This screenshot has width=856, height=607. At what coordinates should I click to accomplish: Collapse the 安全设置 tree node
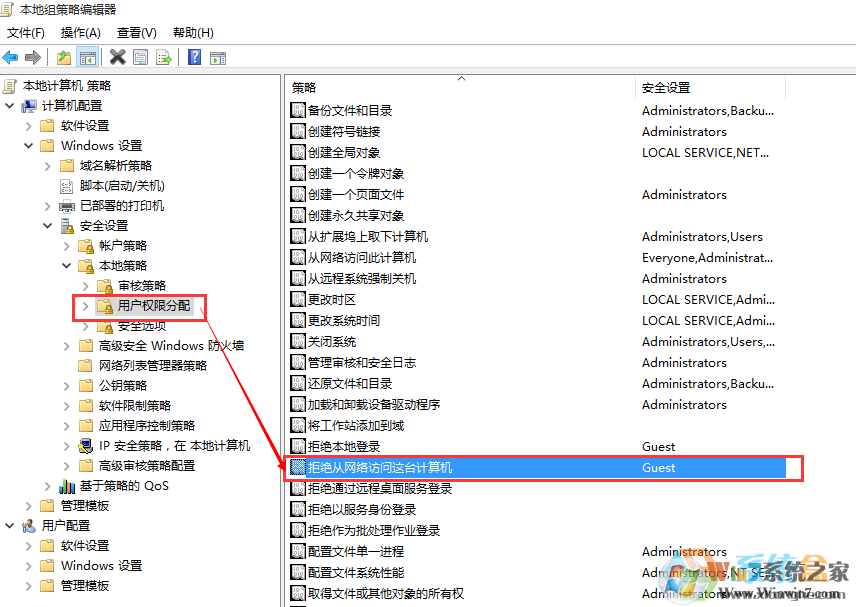[47, 225]
